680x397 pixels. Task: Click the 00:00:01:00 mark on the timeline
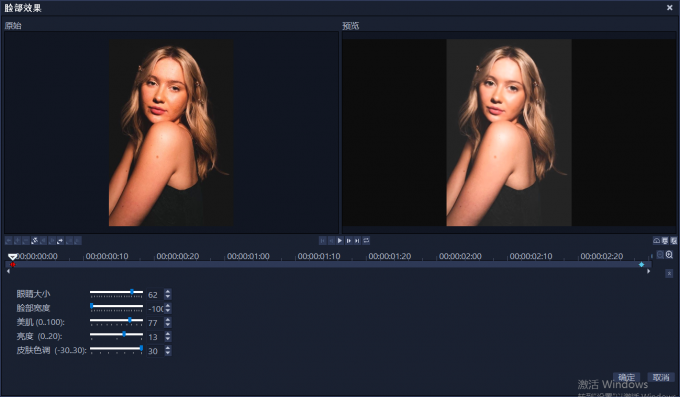[248, 256]
